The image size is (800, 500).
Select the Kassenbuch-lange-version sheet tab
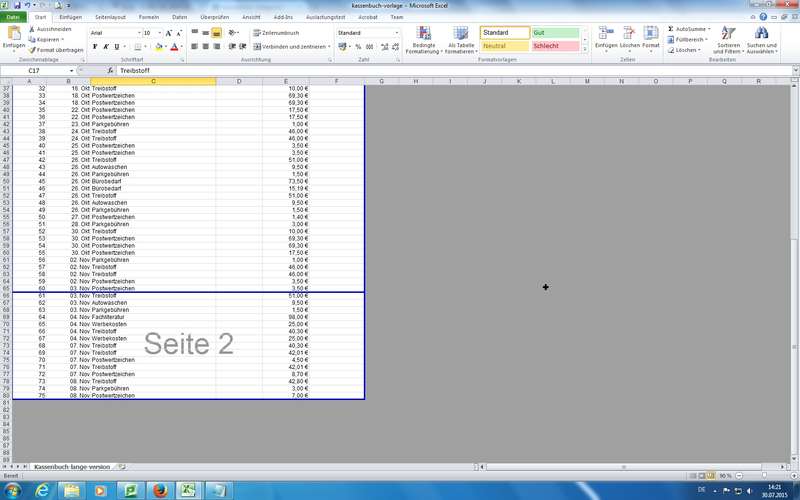(x=70, y=466)
